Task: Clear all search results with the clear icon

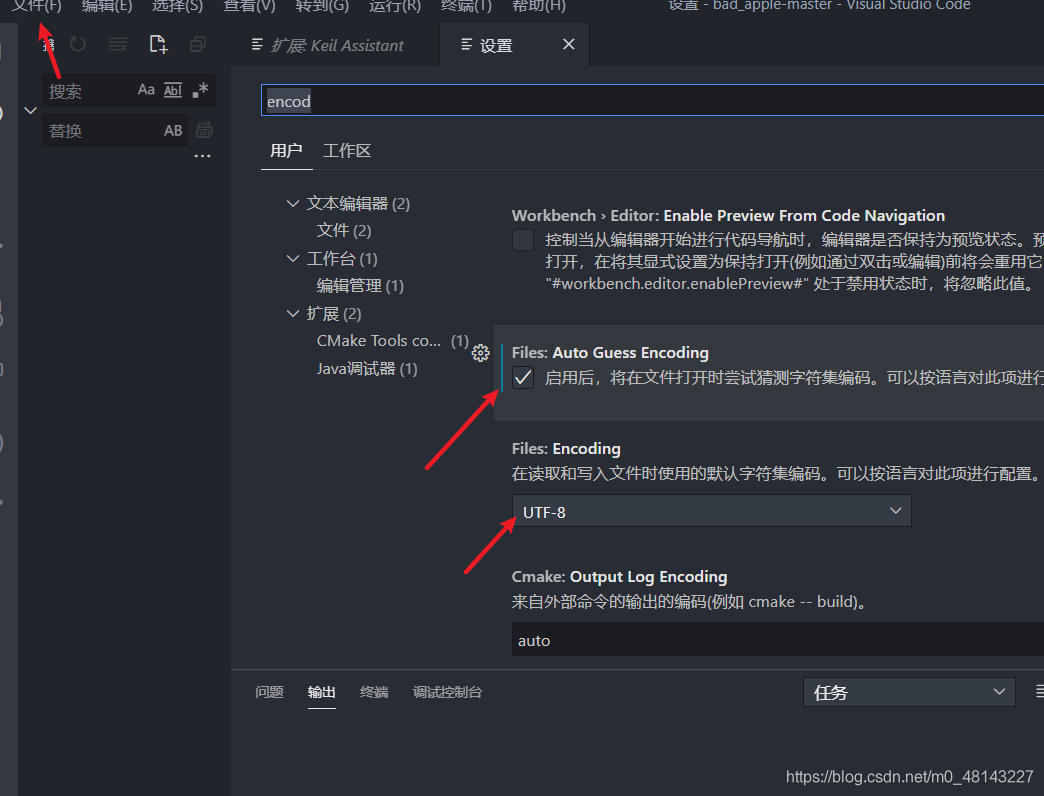Action: [x=117, y=44]
